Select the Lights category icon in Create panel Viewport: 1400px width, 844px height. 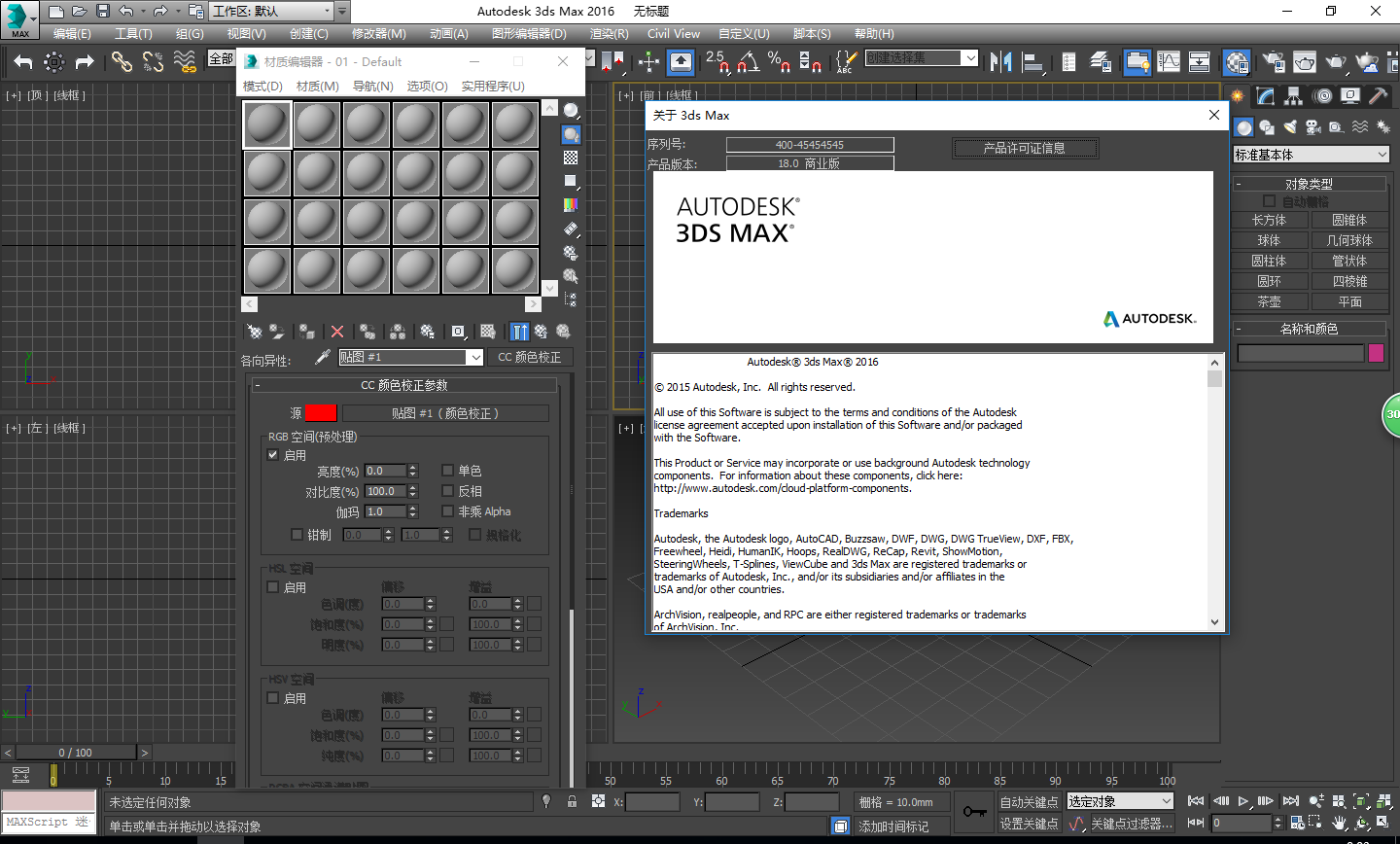point(1290,127)
